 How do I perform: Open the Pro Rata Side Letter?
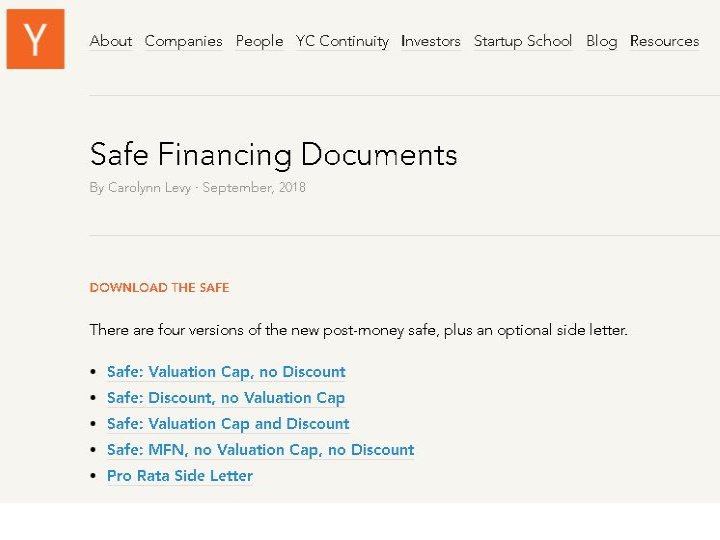click(x=180, y=476)
